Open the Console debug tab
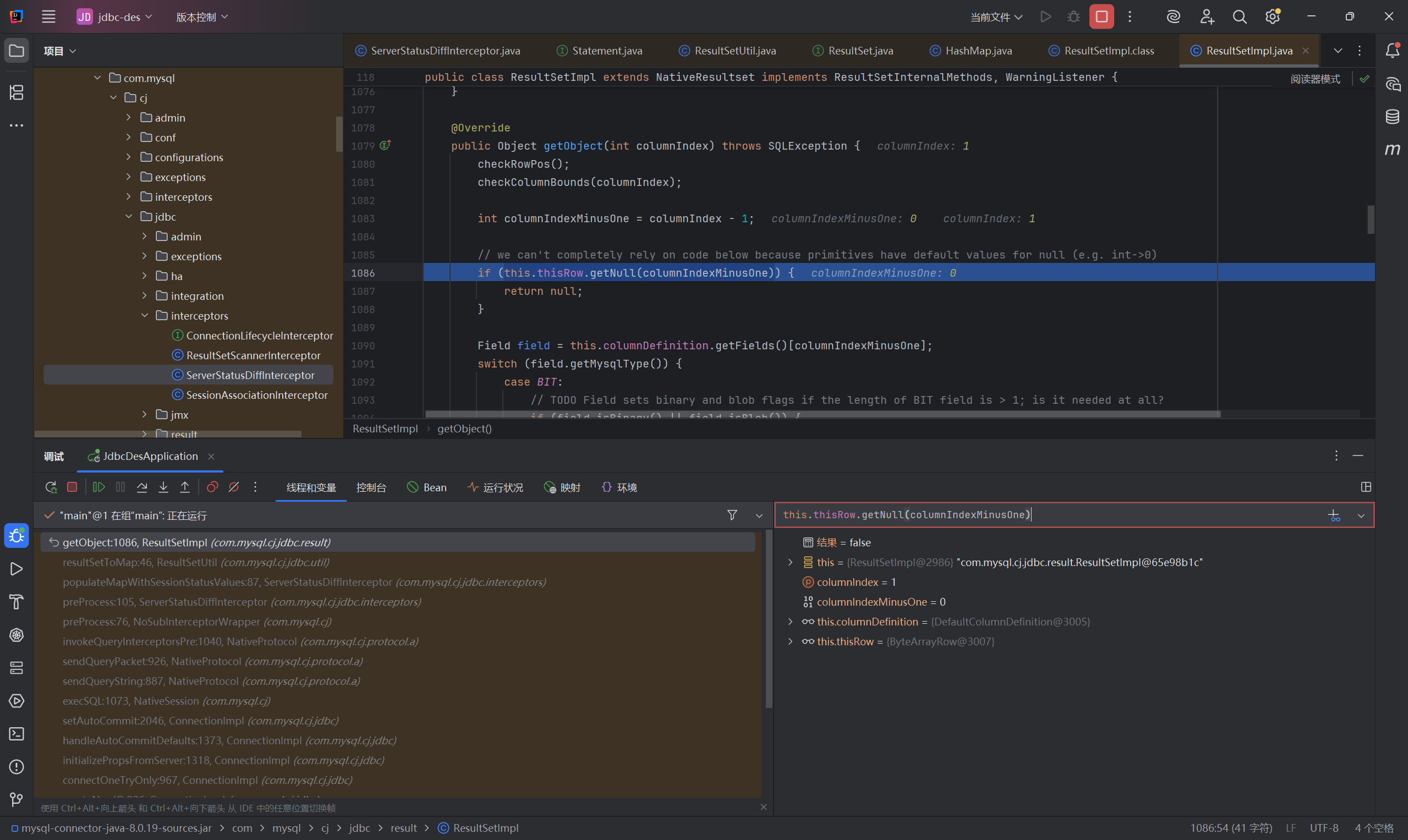1408x840 pixels. [x=371, y=487]
